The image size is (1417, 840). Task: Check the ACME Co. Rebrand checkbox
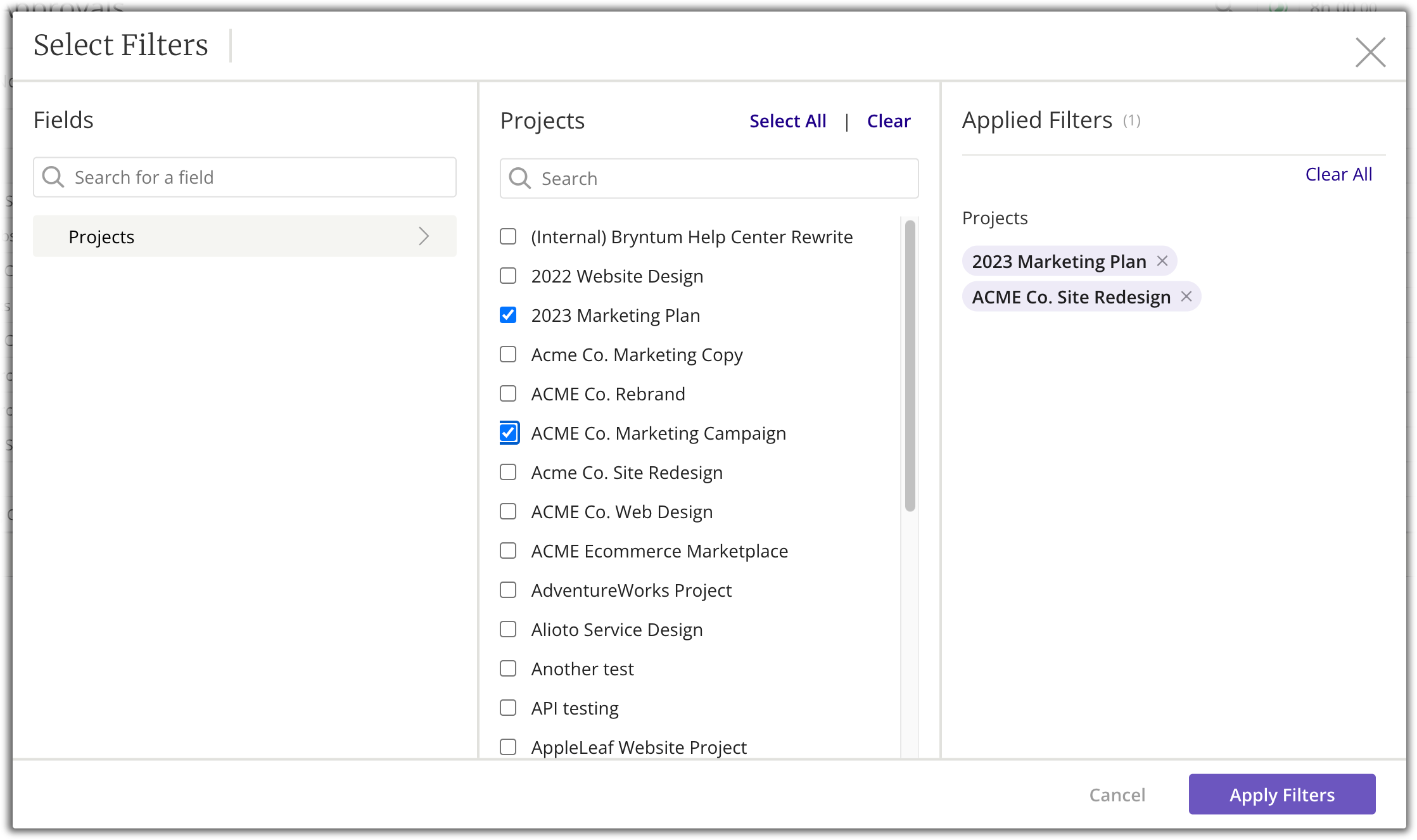[508, 393]
